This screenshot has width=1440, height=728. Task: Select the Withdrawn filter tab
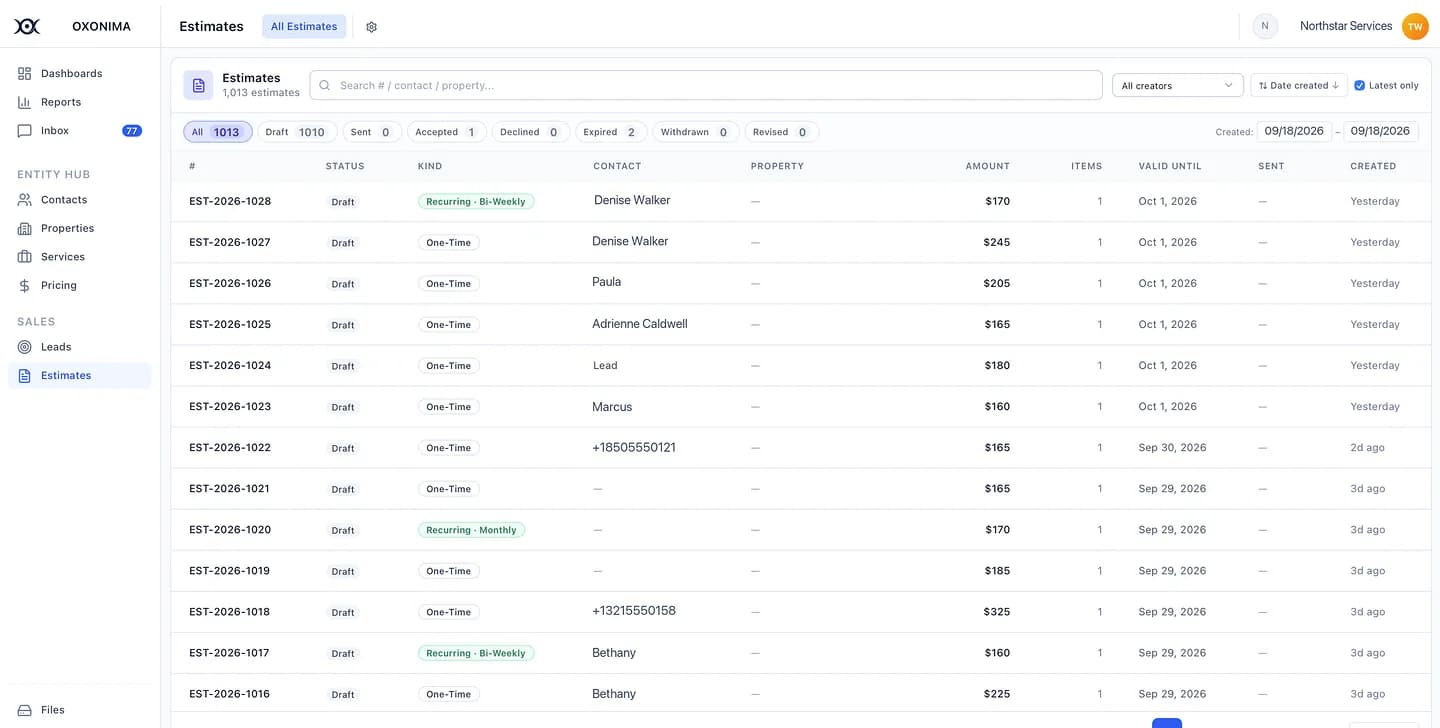click(x=696, y=132)
